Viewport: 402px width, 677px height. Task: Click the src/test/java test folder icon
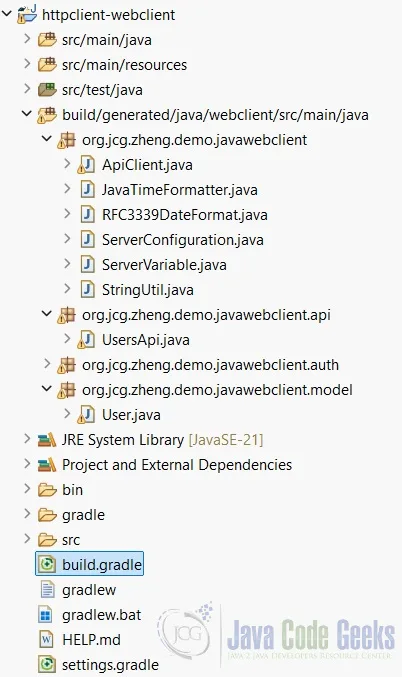click(x=47, y=90)
